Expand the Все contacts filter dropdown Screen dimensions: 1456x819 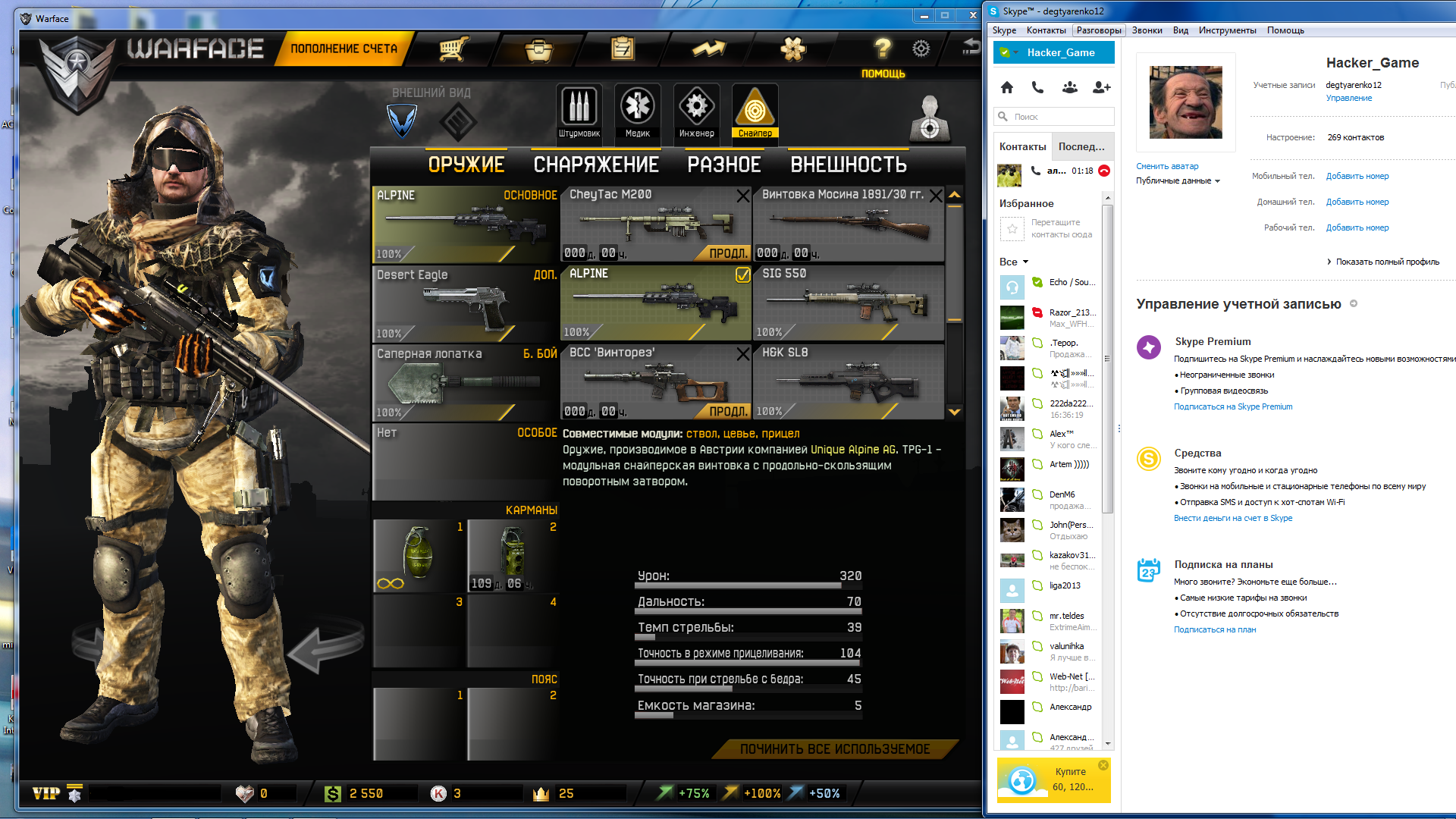point(1014,262)
